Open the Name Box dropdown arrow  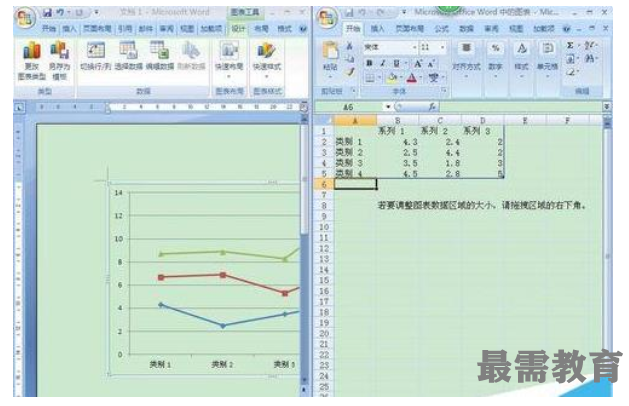coord(388,107)
